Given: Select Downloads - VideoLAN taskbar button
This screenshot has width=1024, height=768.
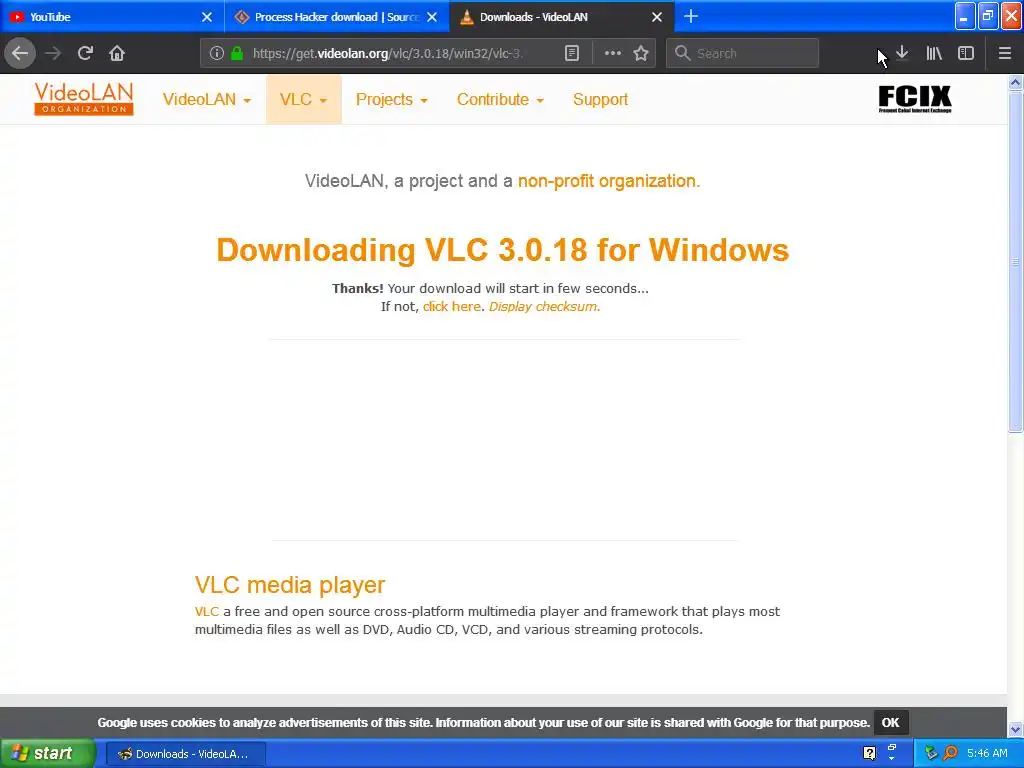Looking at the screenshot, I should point(185,754).
